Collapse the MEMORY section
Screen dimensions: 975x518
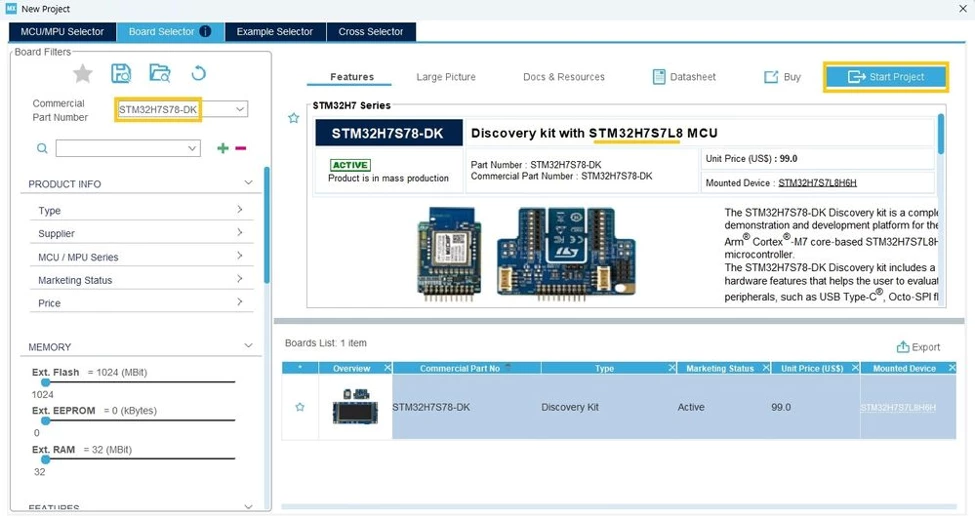[248, 346]
